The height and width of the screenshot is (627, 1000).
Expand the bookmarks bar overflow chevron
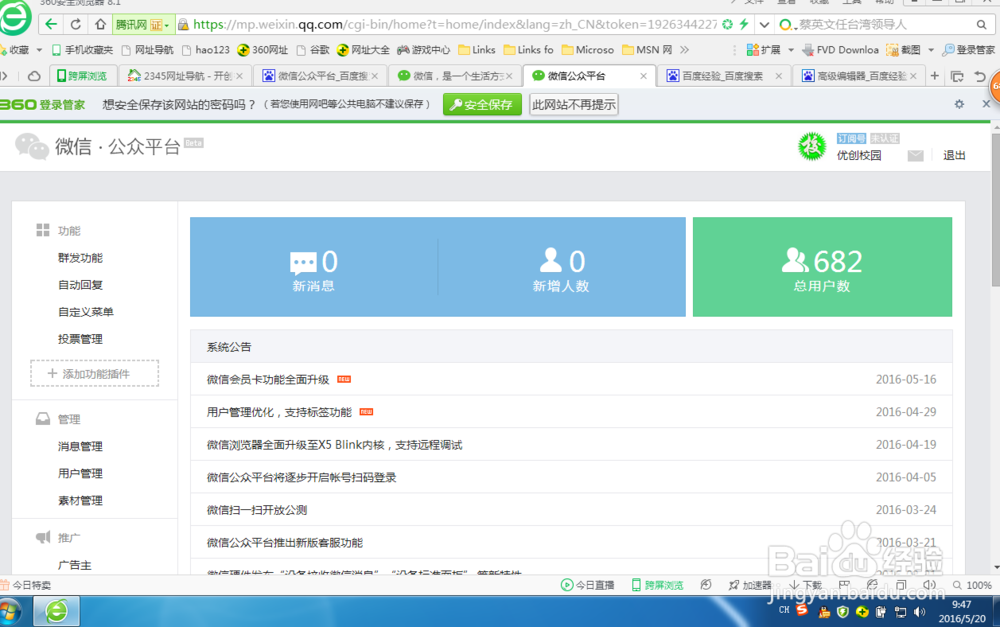[x=684, y=50]
